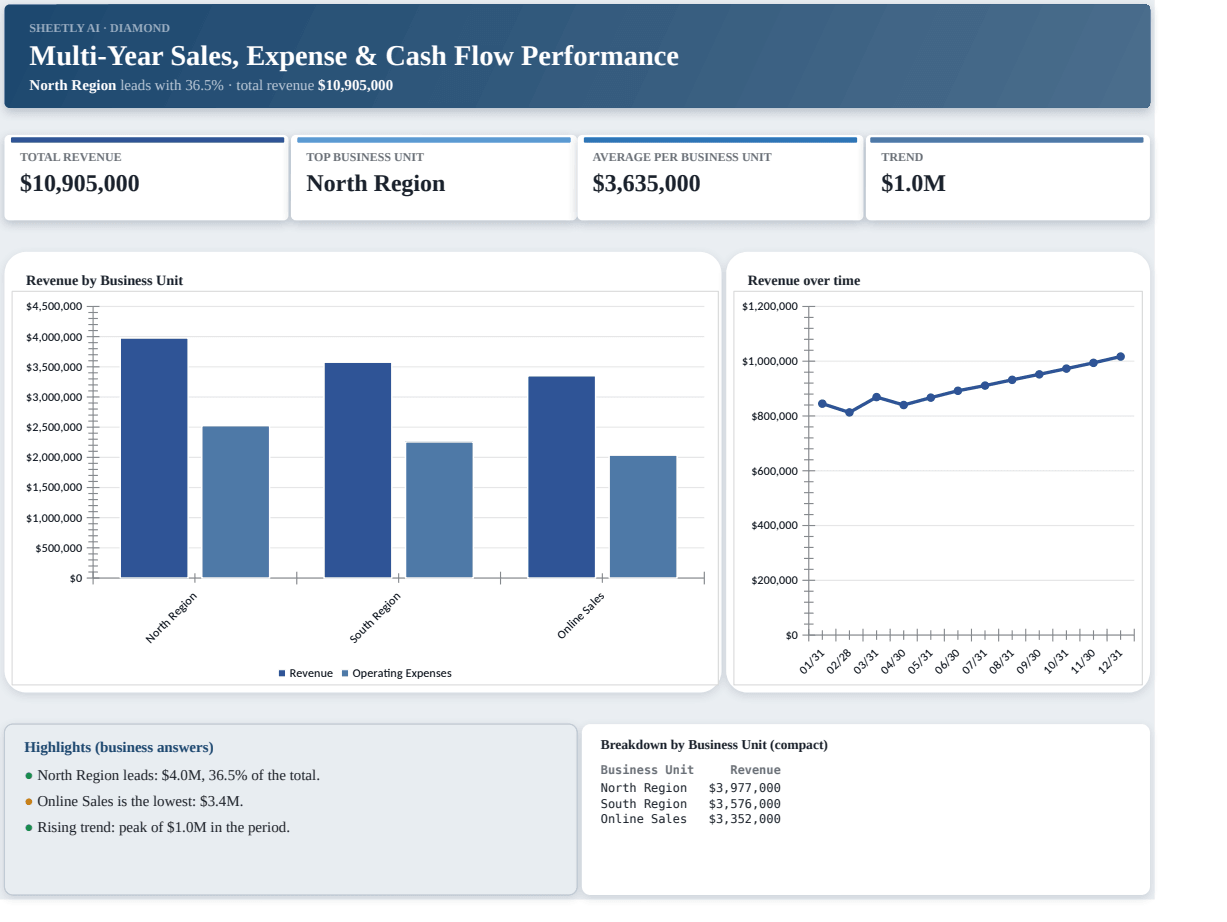Click the 12/31 data point on line chart
The height and width of the screenshot is (922, 1227).
(x=1120, y=357)
